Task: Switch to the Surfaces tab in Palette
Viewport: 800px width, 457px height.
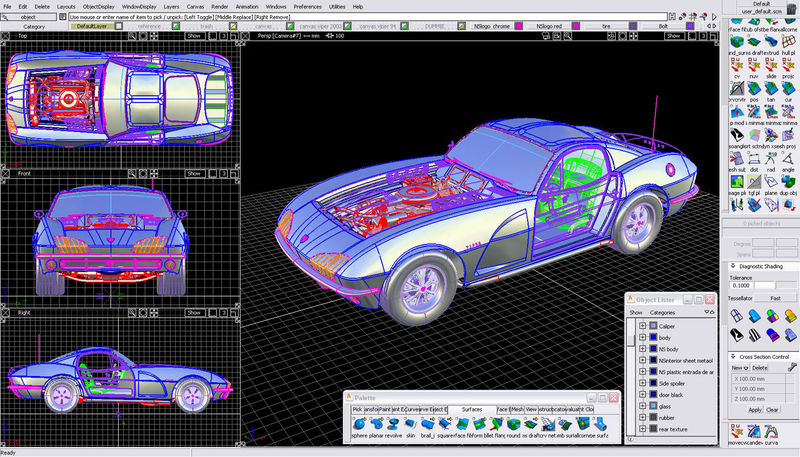Action: (x=471, y=409)
